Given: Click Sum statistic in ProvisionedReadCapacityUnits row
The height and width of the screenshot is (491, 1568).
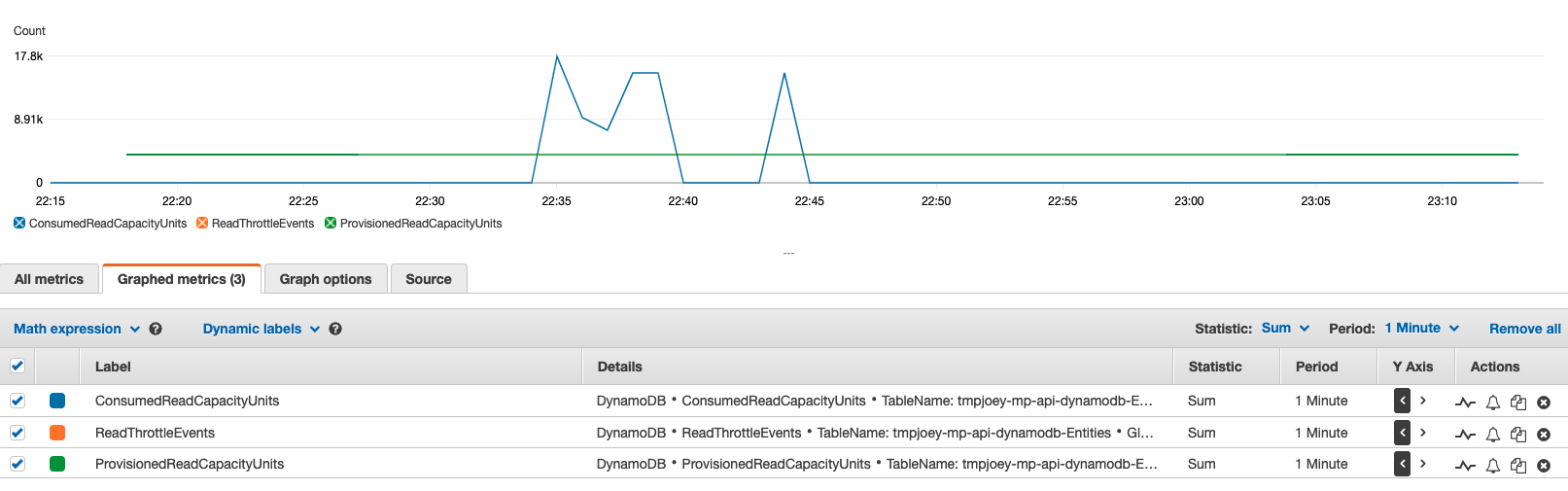Looking at the screenshot, I should coord(1202,464).
